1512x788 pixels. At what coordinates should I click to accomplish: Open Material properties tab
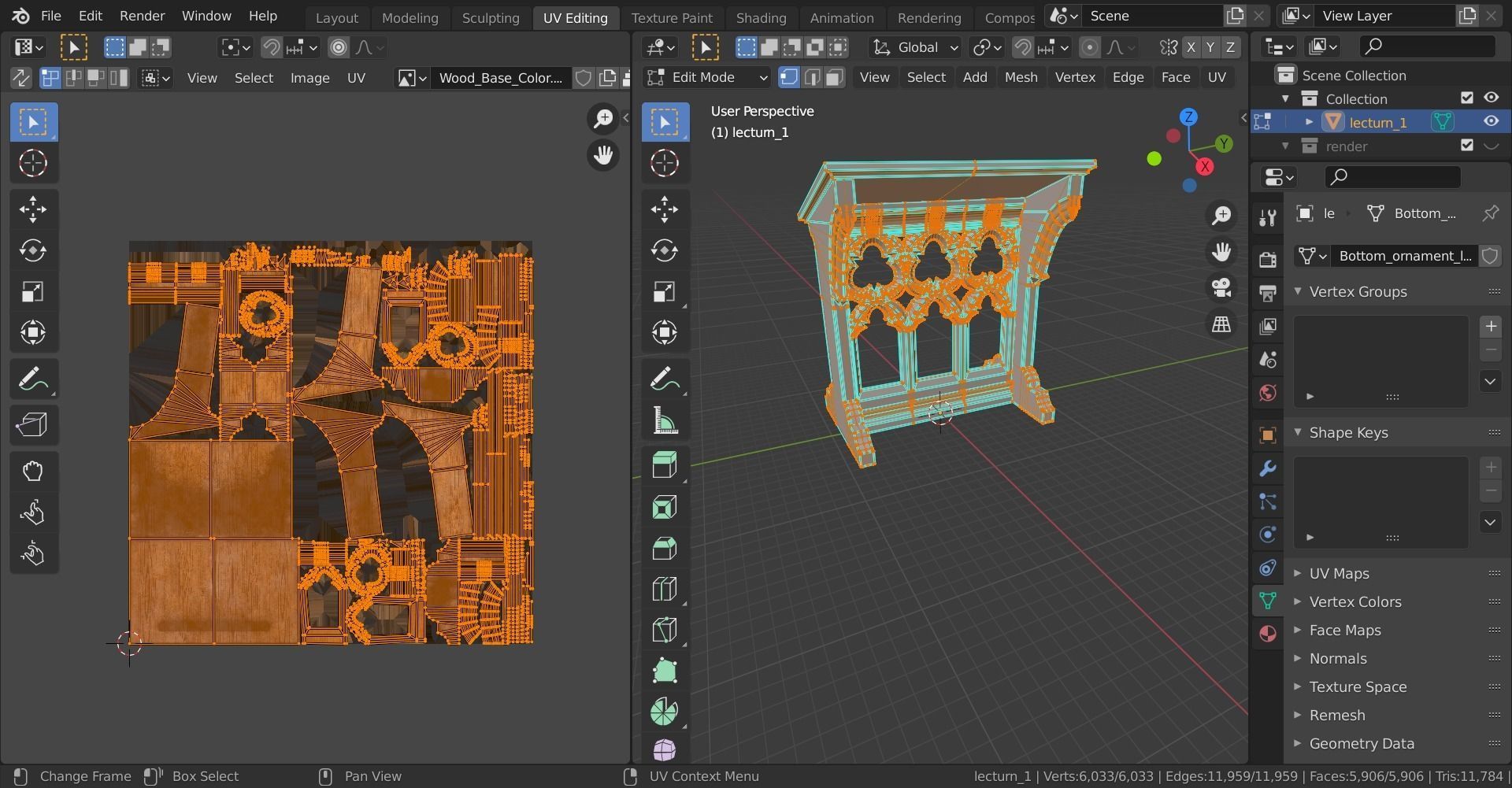point(1267,634)
